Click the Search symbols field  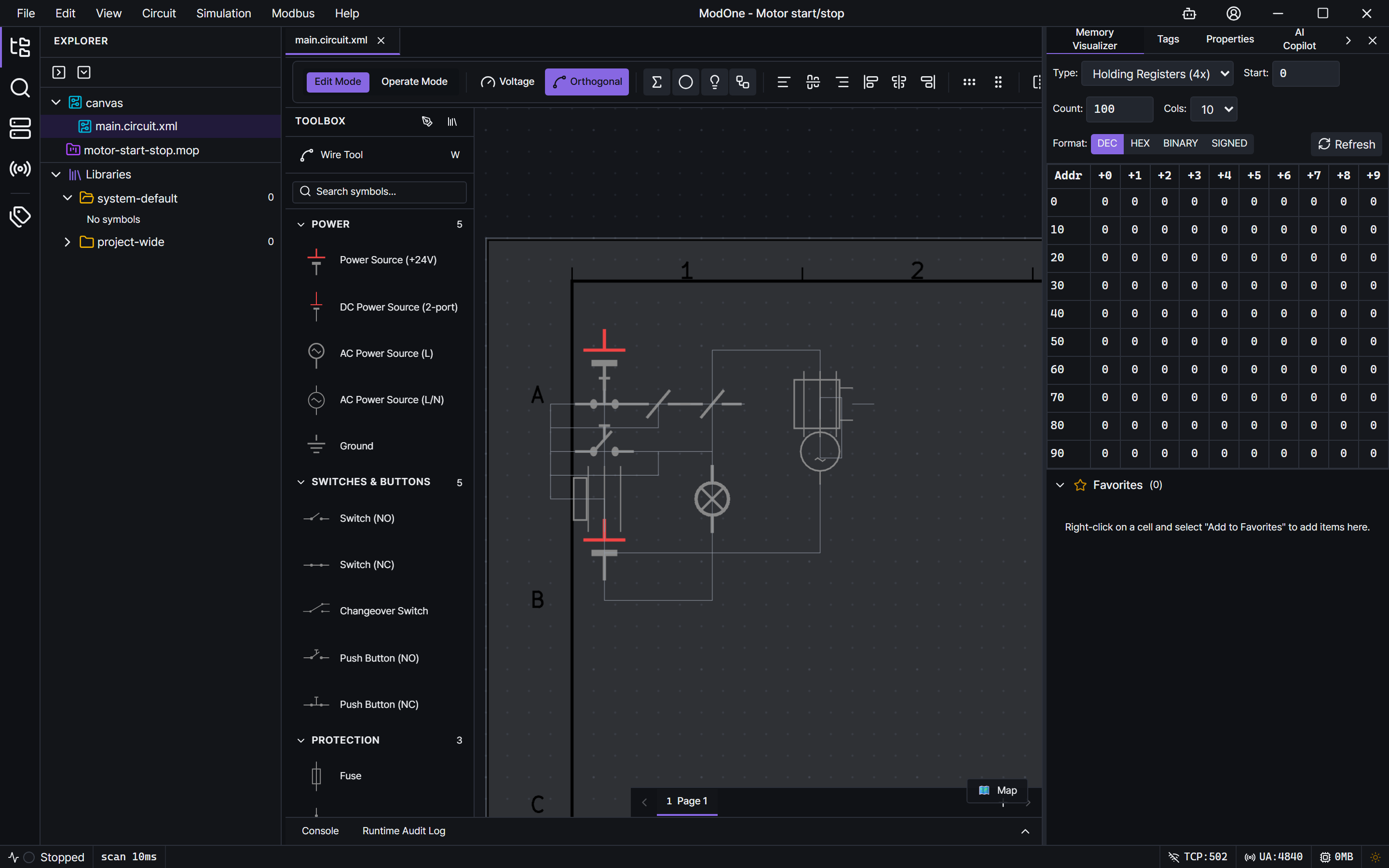coord(380,192)
